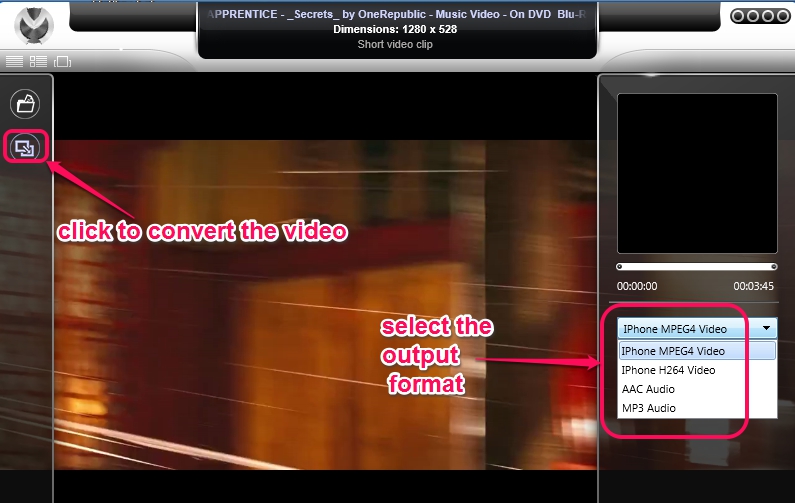The width and height of the screenshot is (795, 503).
Task: Switch to single preview view icon
Action: coord(62,61)
